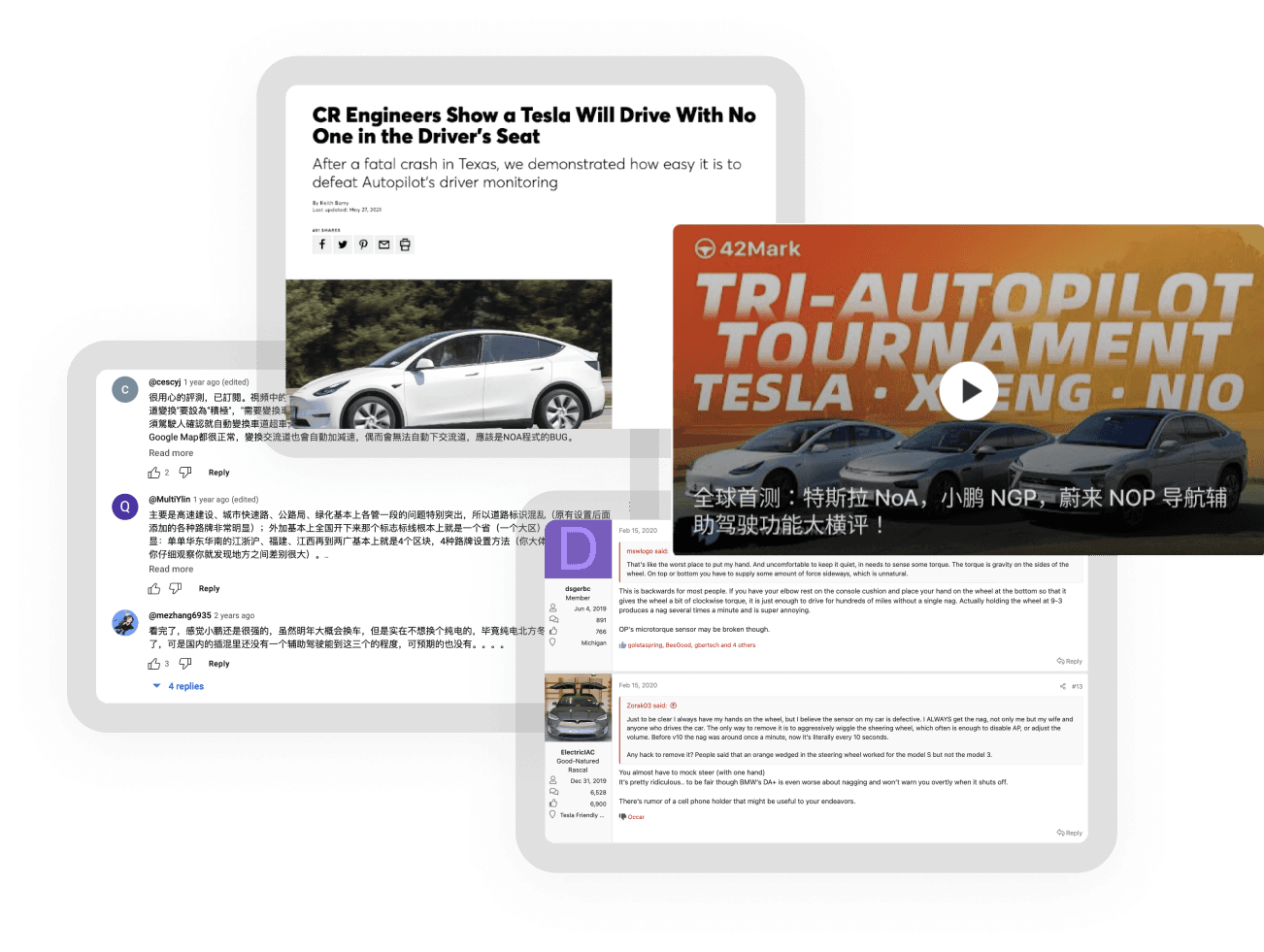Open likes list goletaspring, BesGood, gbertsch and others
Screen dimensions: 1264x952
tap(691, 645)
